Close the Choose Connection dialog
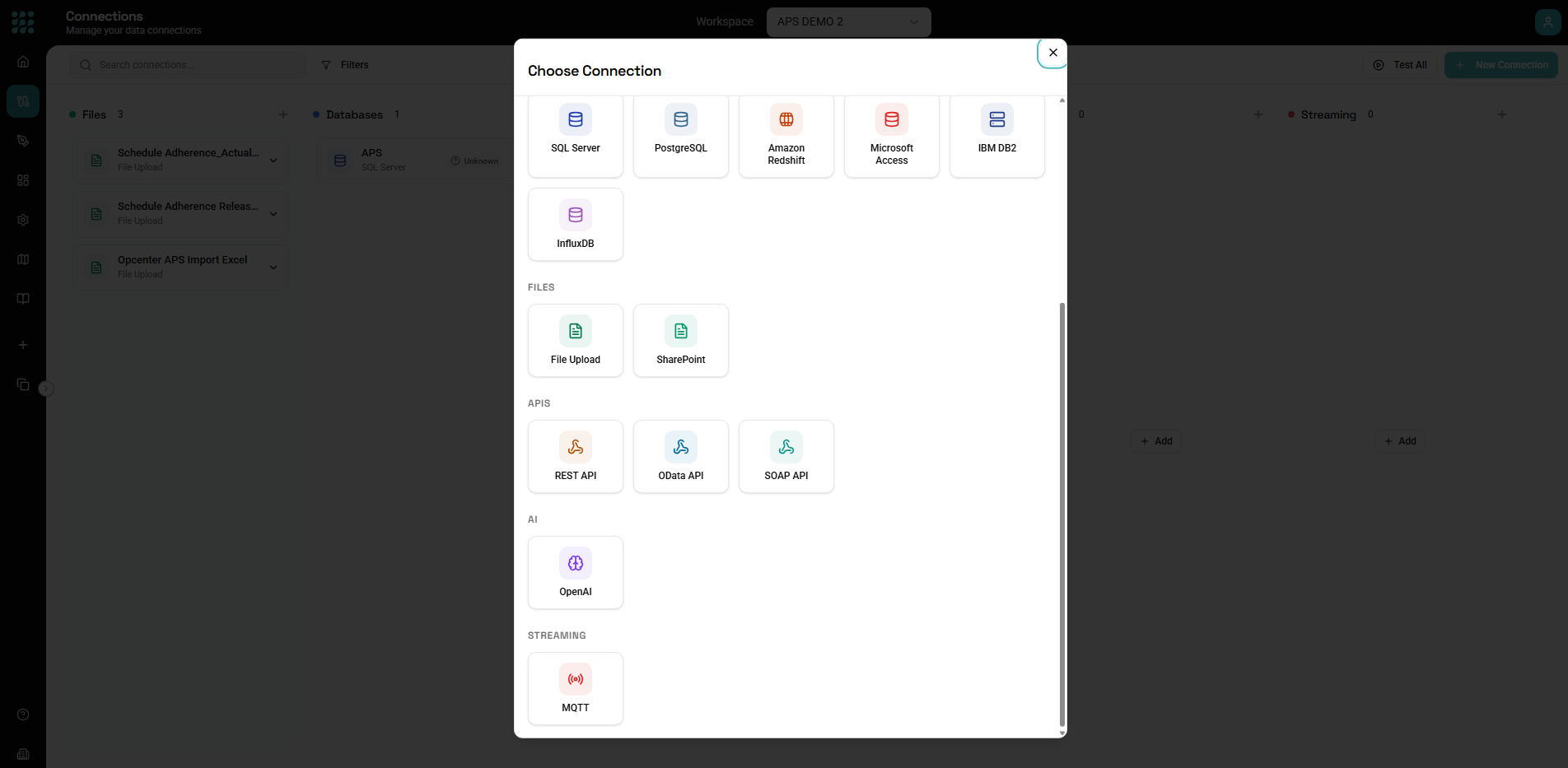This screenshot has height=768, width=1568. [1052, 53]
